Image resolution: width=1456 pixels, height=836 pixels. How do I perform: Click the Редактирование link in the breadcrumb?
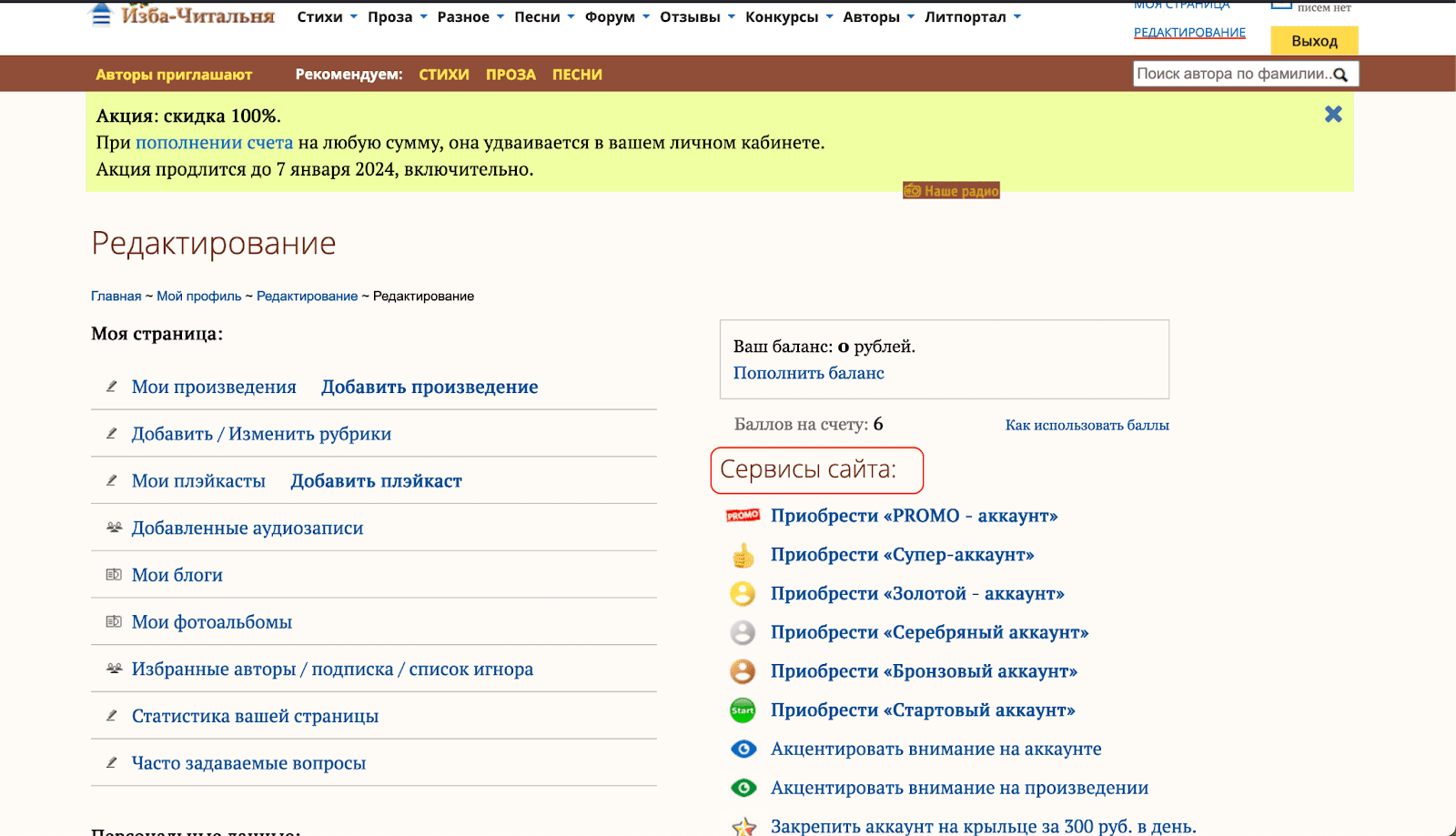[307, 297]
